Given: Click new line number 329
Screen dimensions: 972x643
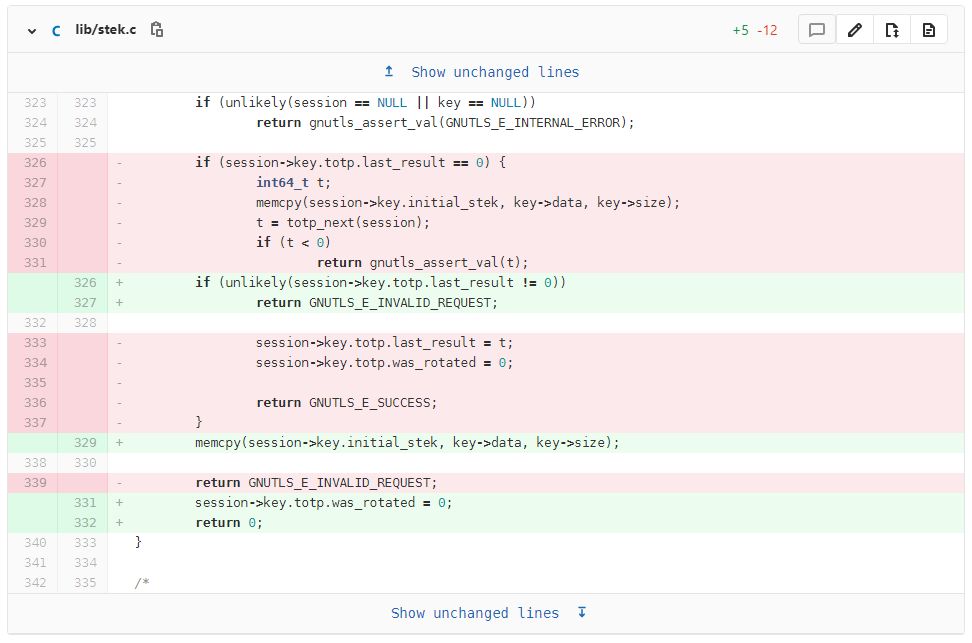Looking at the screenshot, I should click(x=83, y=442).
